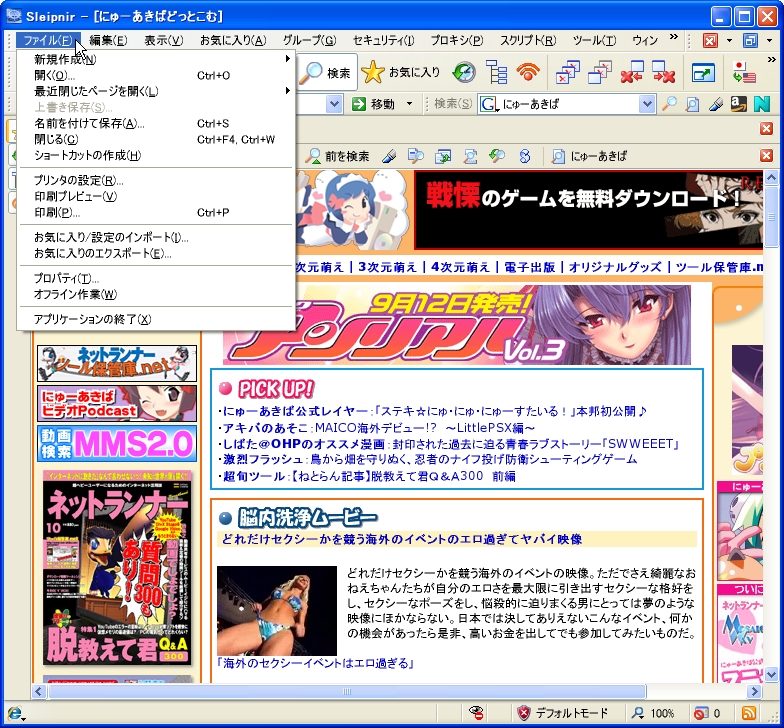This screenshot has height=728, width=784.
Task: Click into the にゅーあきば search field
Action: pos(568,104)
